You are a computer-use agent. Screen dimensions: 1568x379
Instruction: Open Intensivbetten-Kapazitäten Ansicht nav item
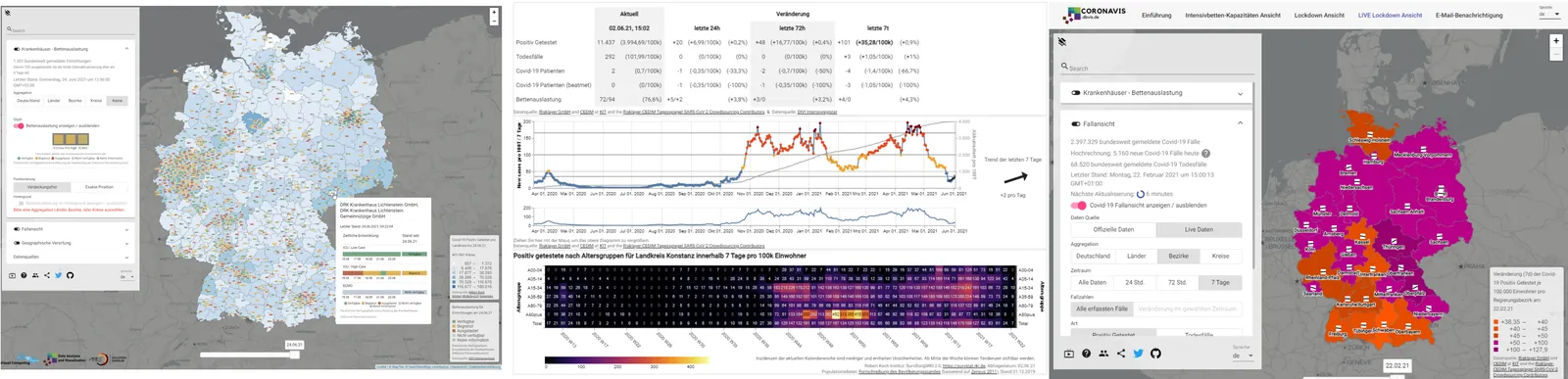click(1233, 15)
